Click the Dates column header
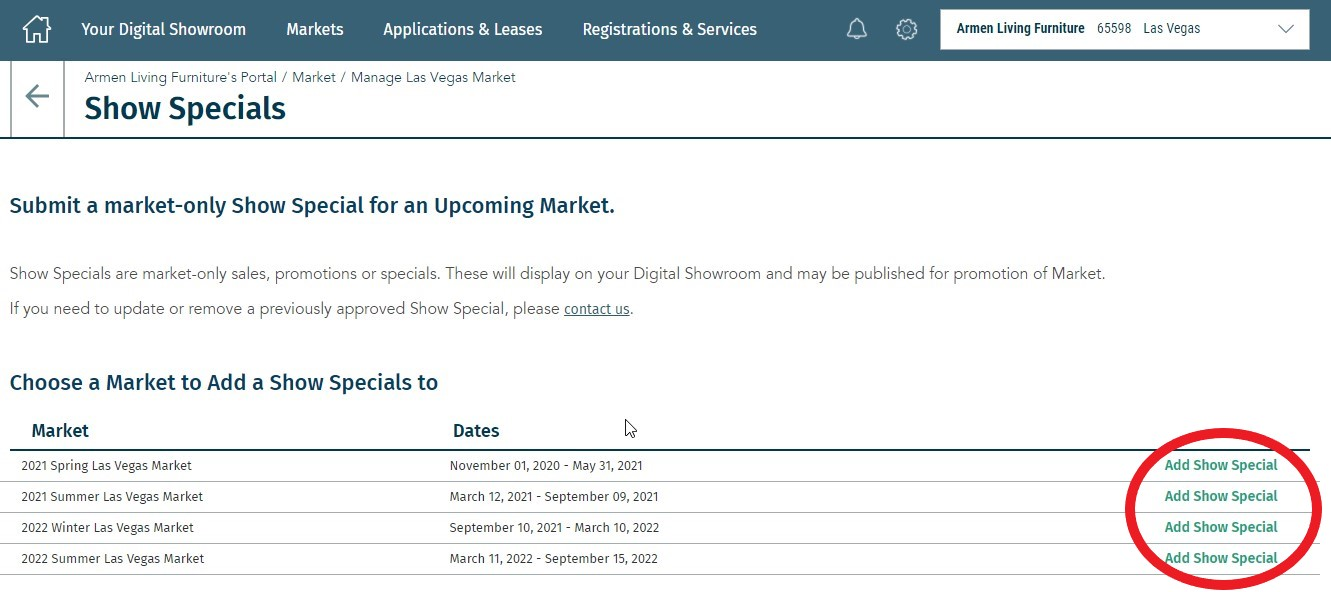The image size is (1331, 592). [x=476, y=431]
